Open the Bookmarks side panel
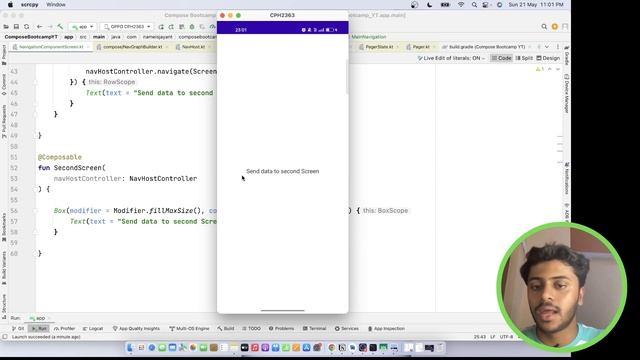 (4, 227)
